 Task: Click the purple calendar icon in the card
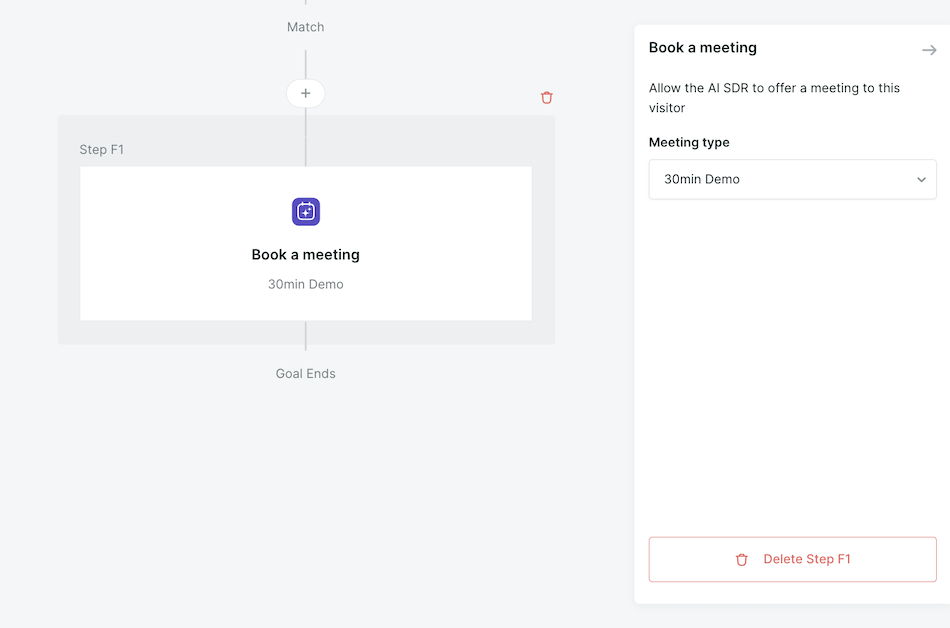coord(306,212)
